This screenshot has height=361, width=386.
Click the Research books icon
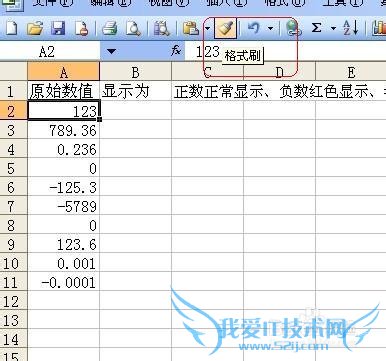click(162, 28)
